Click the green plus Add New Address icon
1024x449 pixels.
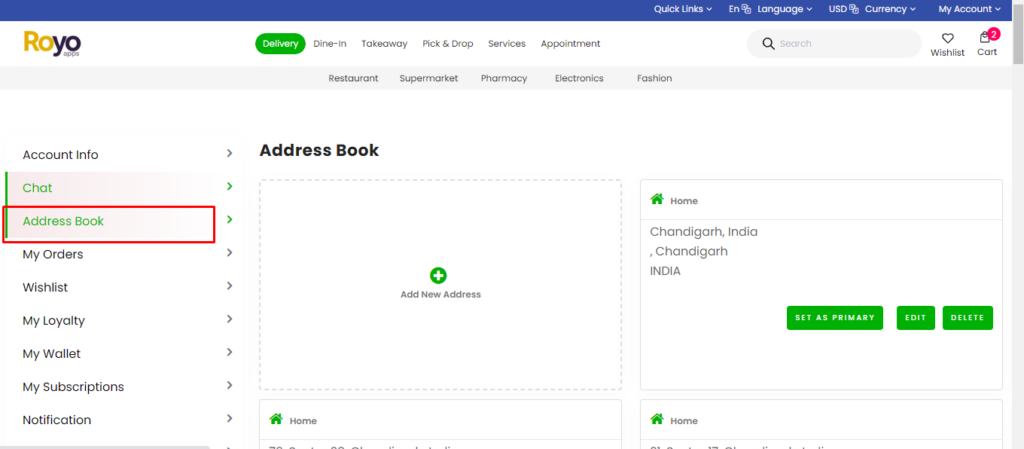438,276
